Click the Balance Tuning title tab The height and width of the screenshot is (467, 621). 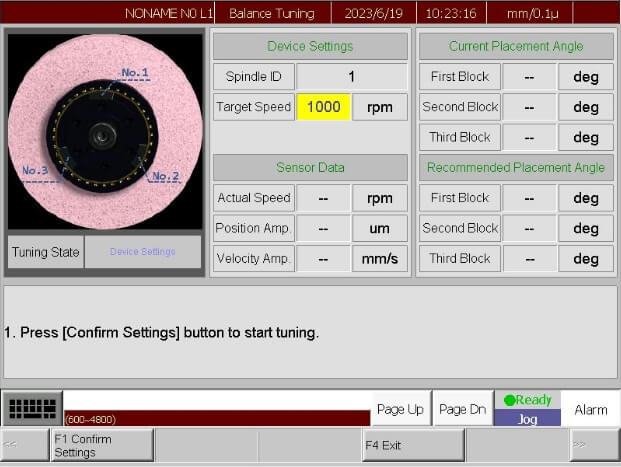(272, 13)
